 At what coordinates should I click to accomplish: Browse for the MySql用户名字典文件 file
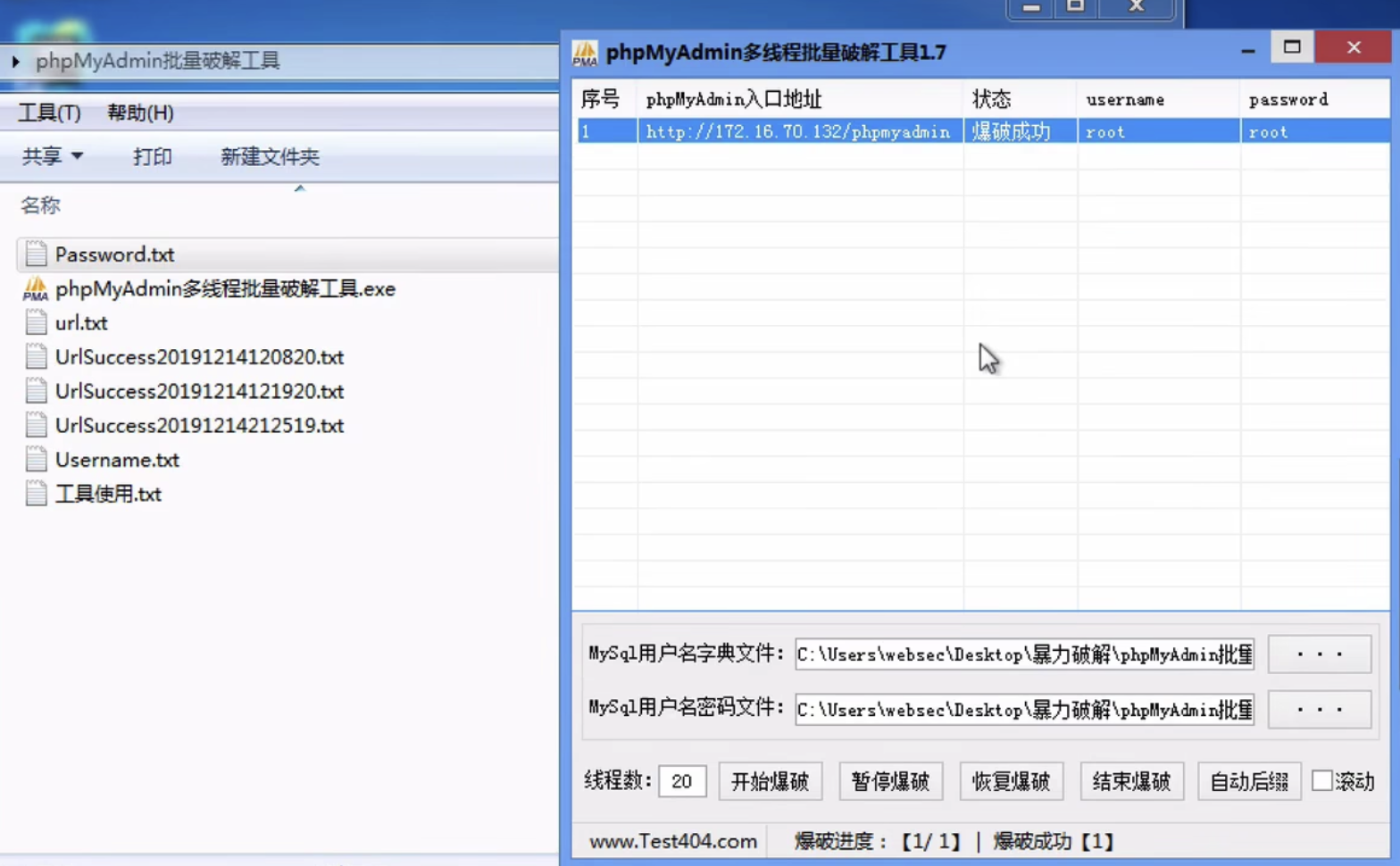1320,654
